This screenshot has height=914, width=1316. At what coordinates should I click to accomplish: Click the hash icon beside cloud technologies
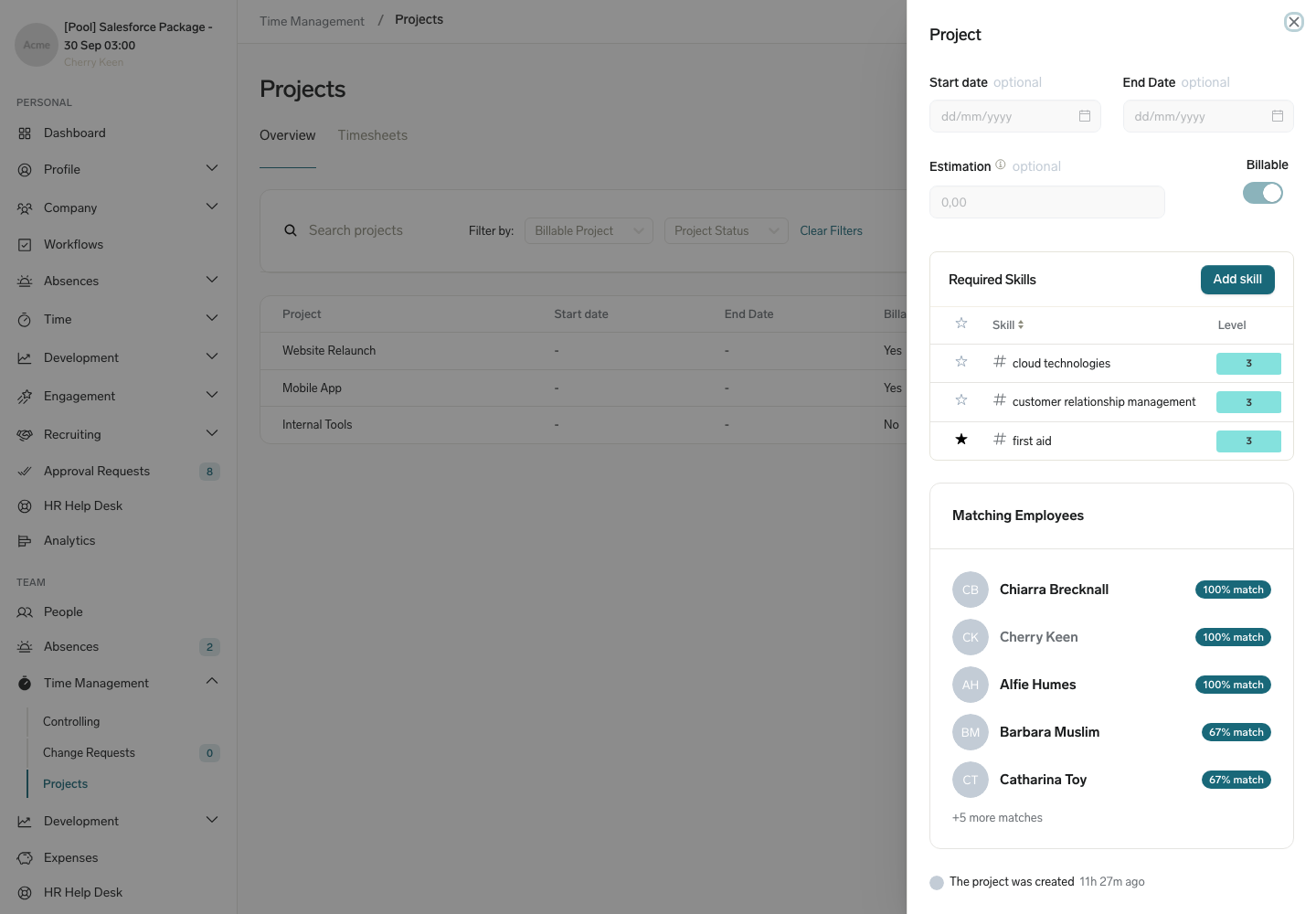click(x=1000, y=362)
